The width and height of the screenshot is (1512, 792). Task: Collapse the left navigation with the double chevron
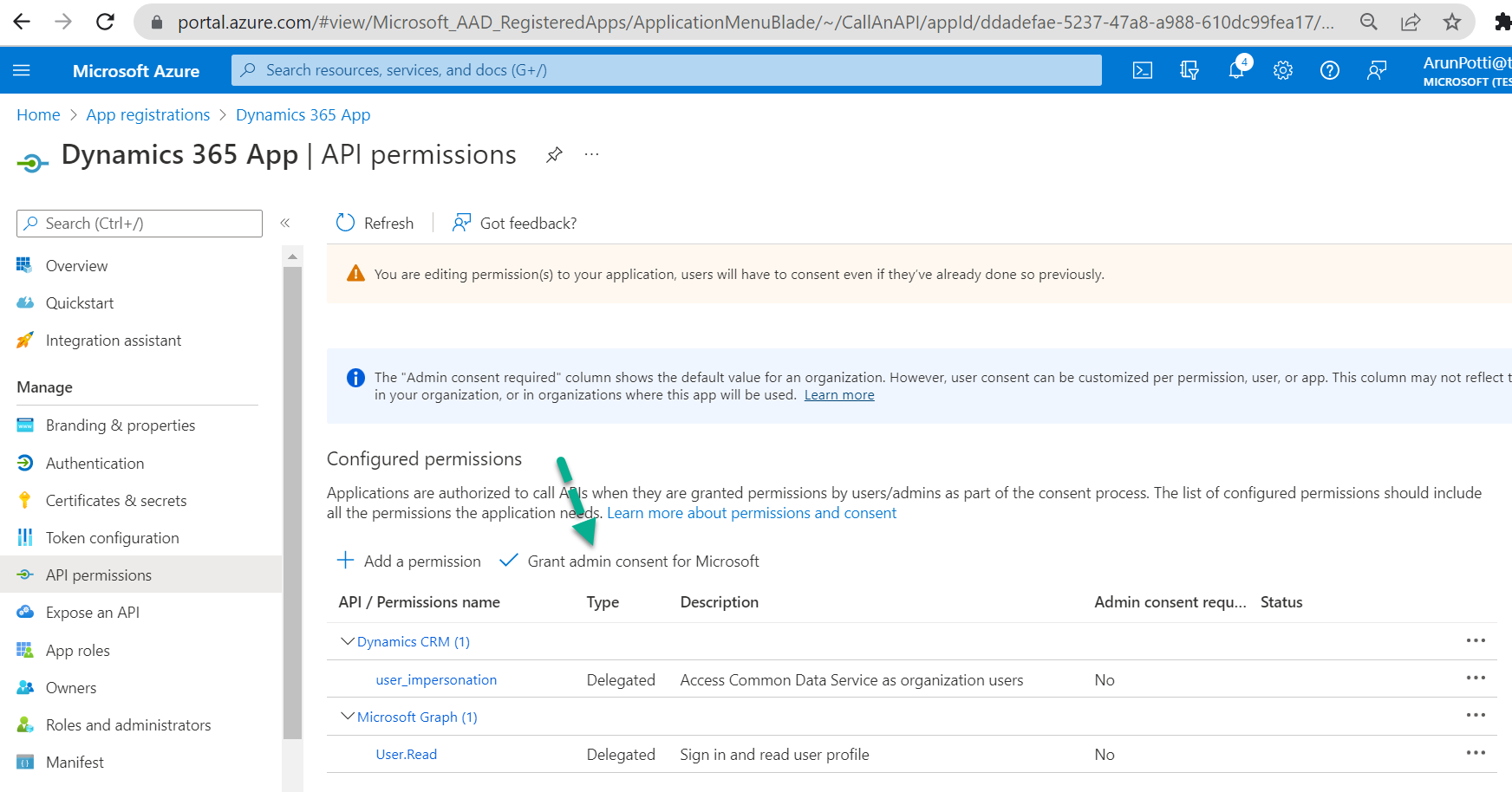tap(285, 223)
